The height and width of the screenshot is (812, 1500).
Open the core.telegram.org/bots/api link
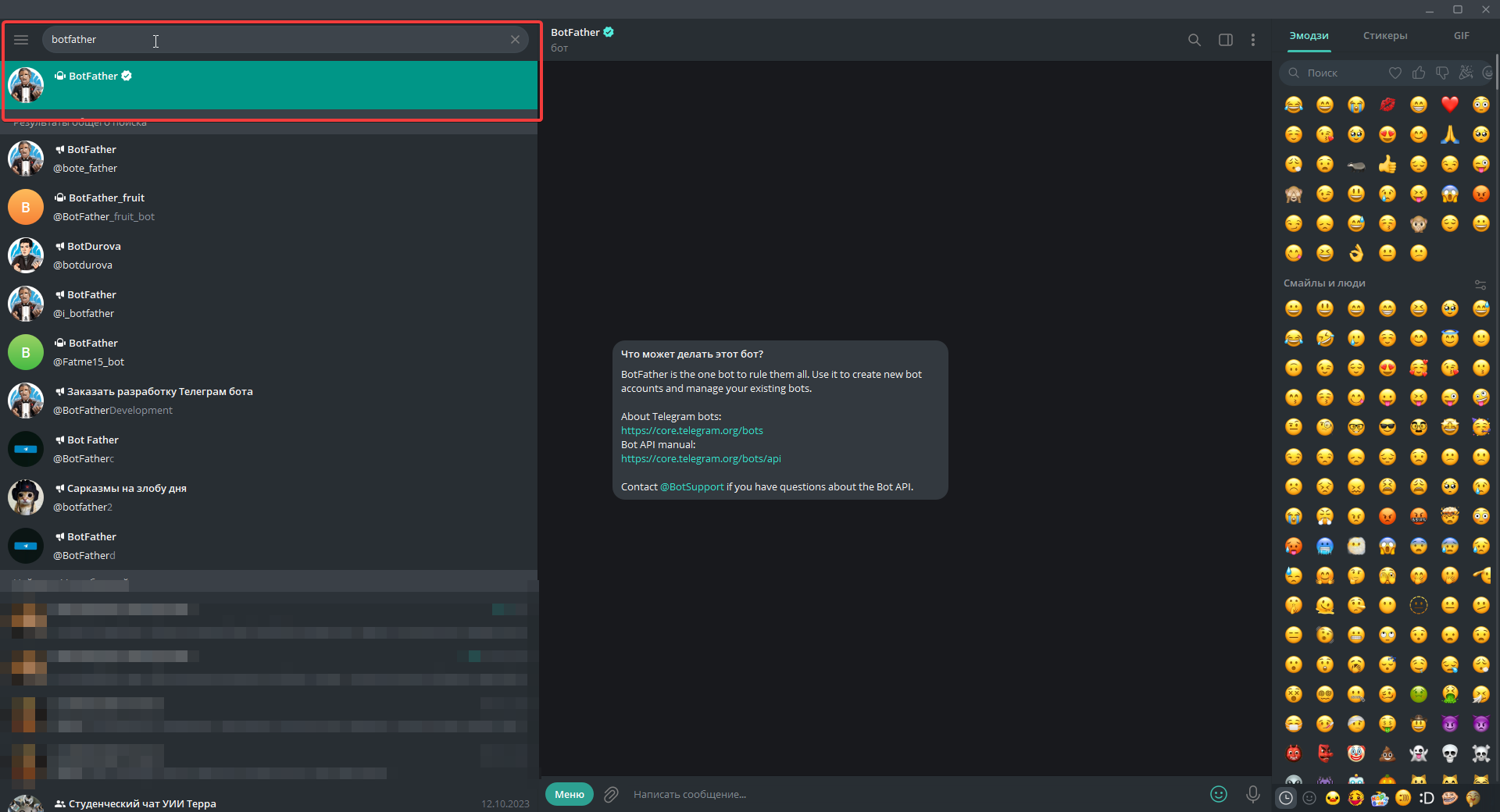coord(701,459)
